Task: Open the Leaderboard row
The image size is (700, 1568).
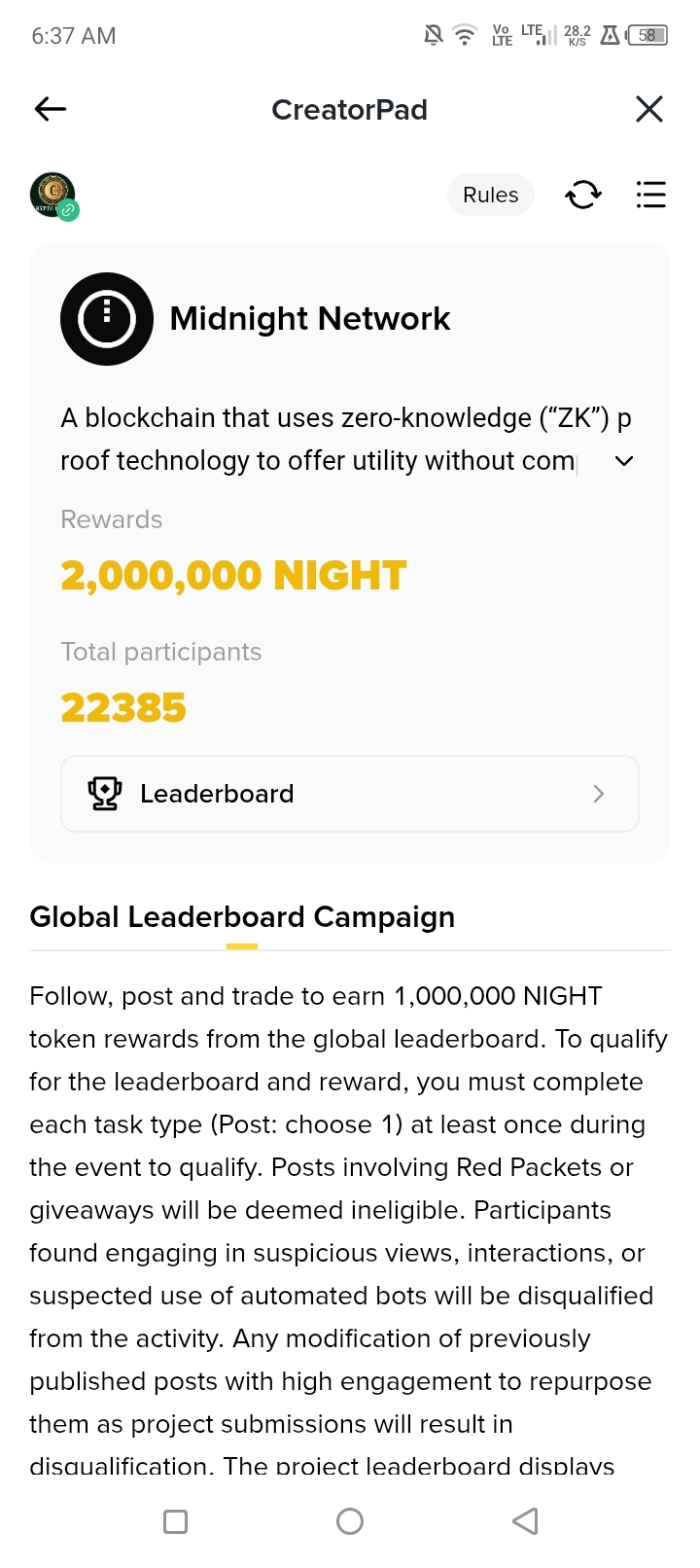Action: tap(350, 794)
